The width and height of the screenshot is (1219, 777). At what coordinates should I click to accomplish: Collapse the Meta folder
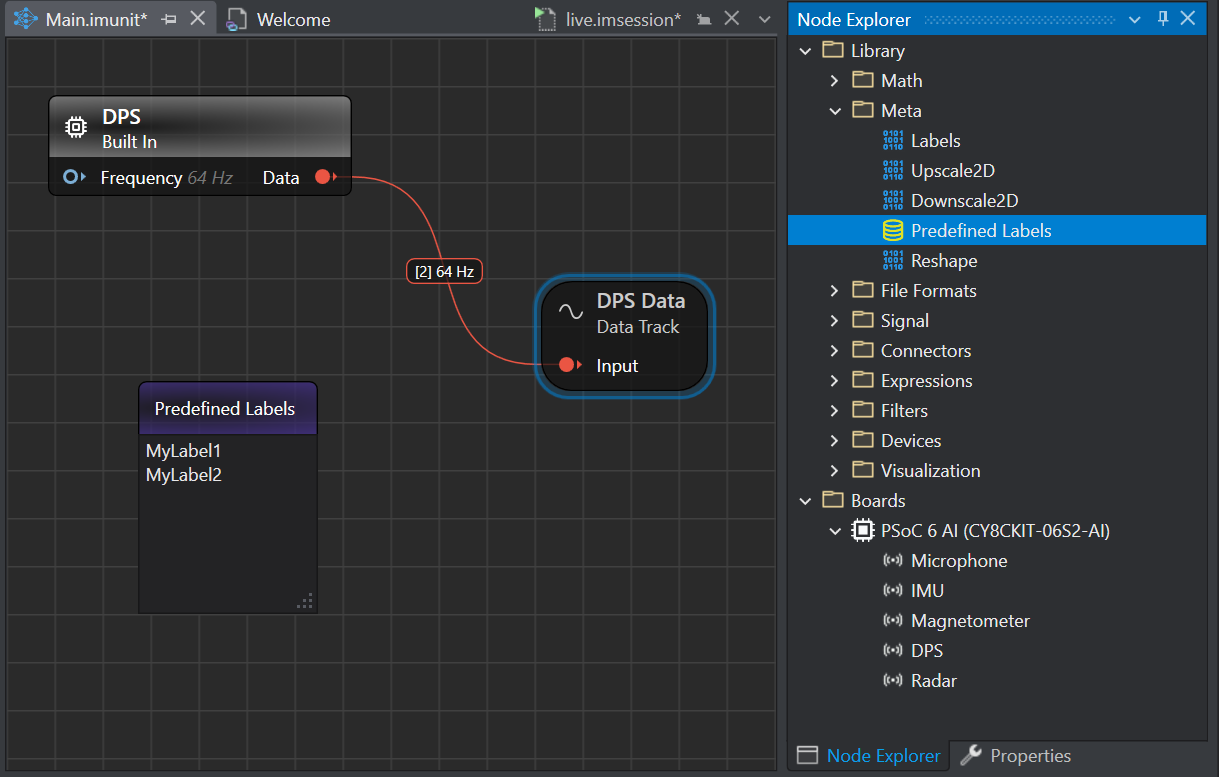coord(835,111)
